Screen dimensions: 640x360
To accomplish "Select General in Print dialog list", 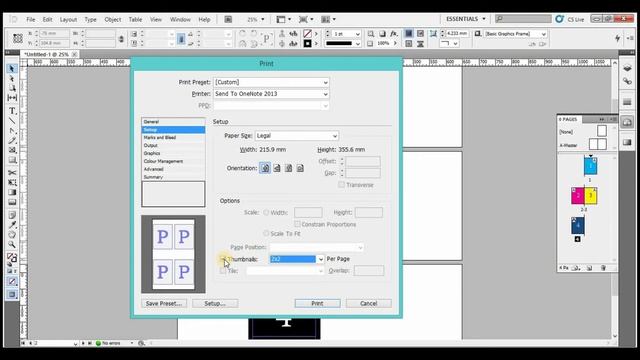I will pyautogui.click(x=173, y=122).
